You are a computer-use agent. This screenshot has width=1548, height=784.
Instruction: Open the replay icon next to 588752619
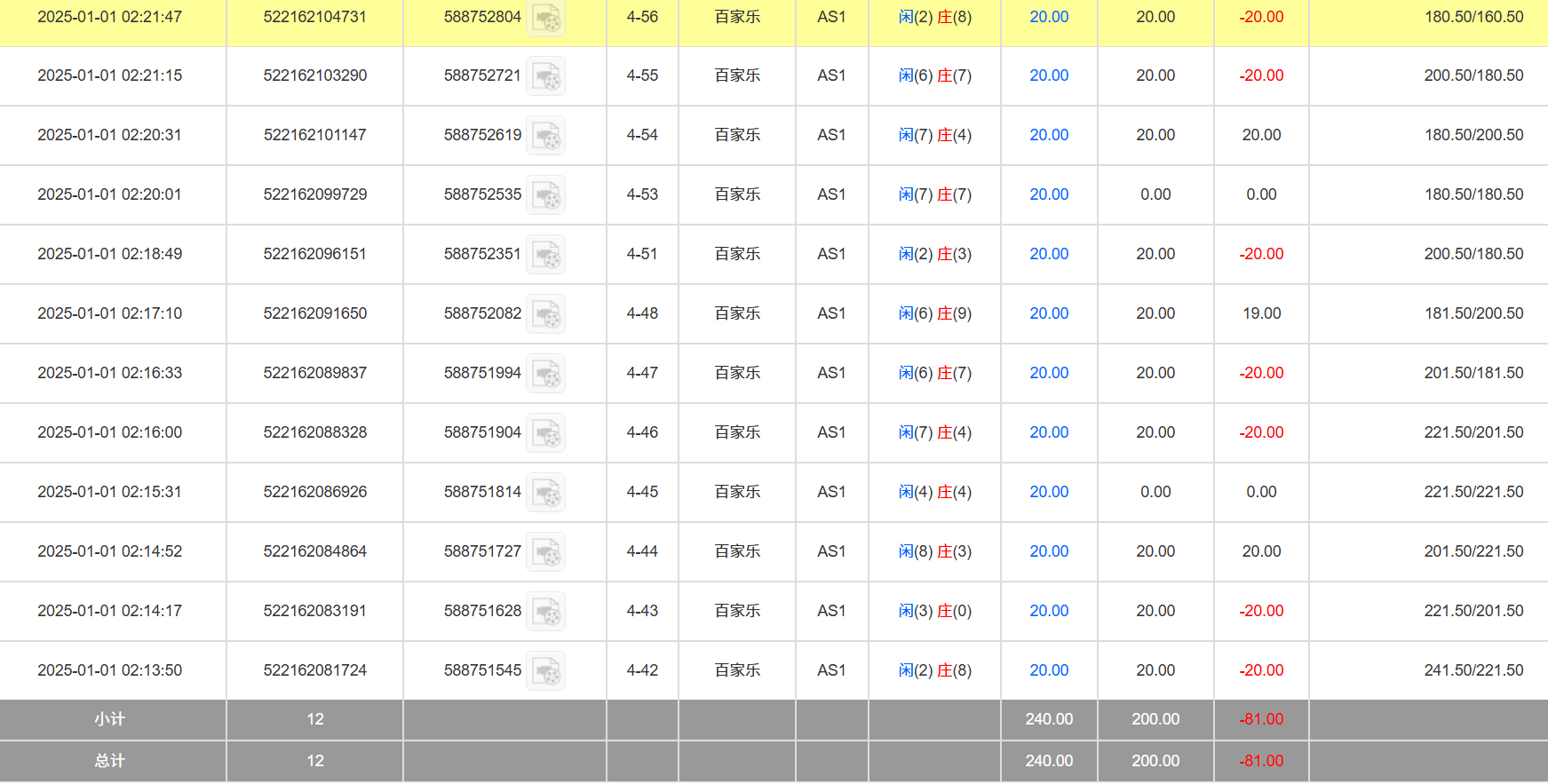point(545,136)
